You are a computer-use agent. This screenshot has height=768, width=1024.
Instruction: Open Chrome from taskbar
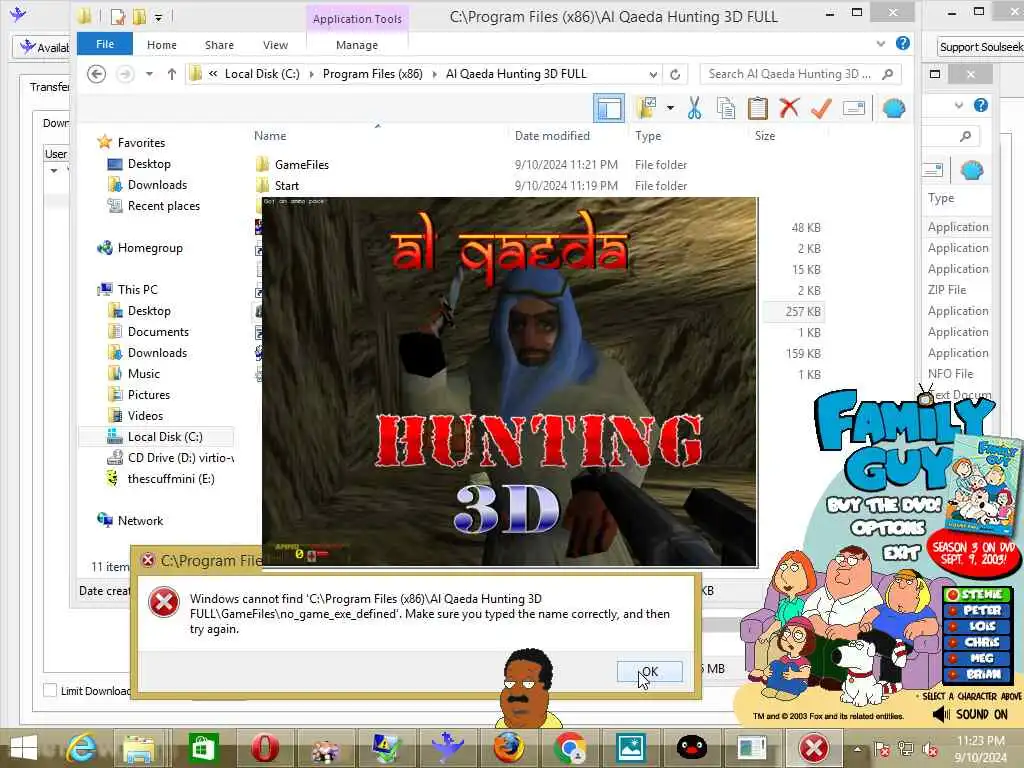[x=569, y=748]
